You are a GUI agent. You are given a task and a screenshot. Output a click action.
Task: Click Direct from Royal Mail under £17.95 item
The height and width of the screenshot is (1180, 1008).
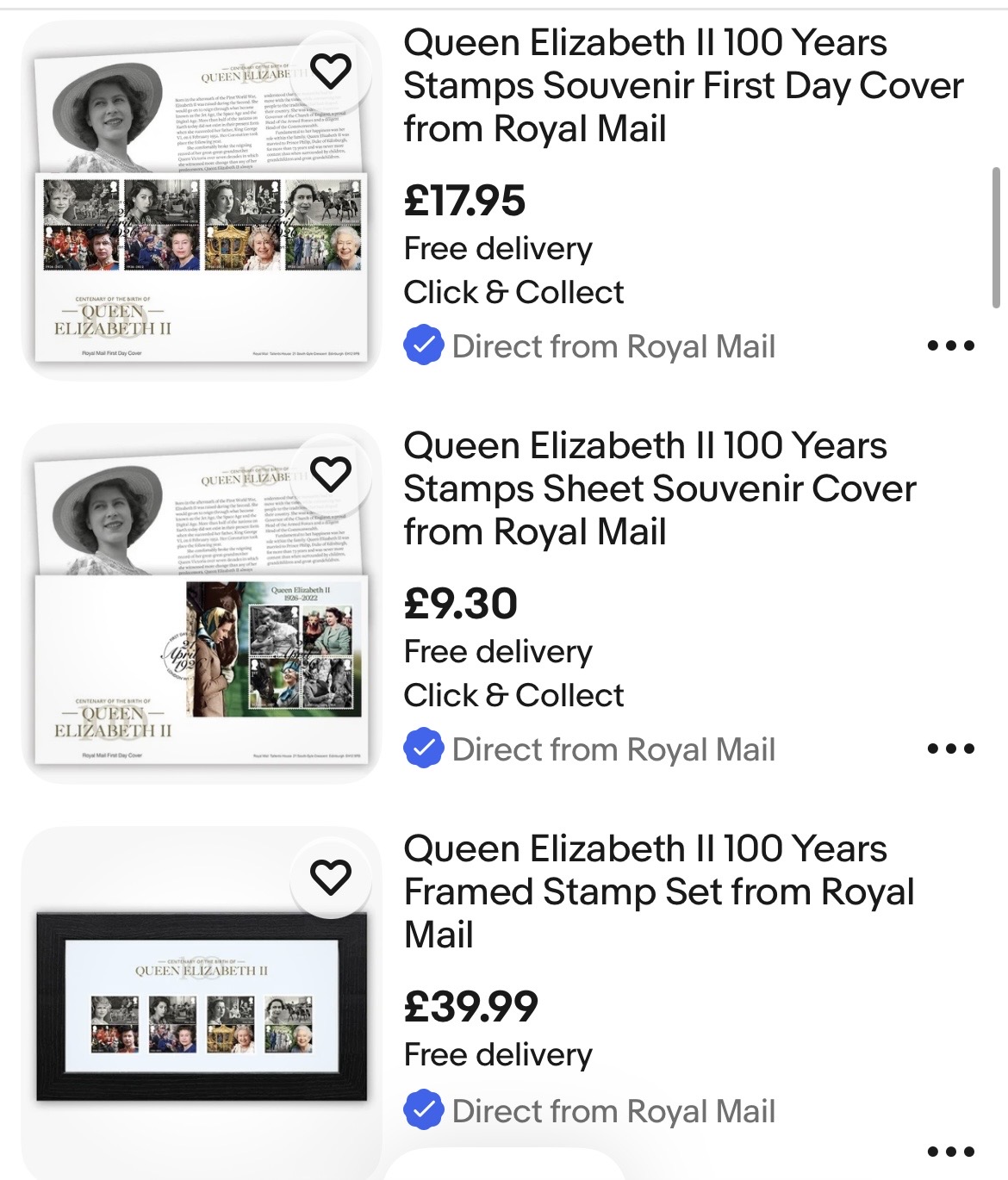coord(613,346)
